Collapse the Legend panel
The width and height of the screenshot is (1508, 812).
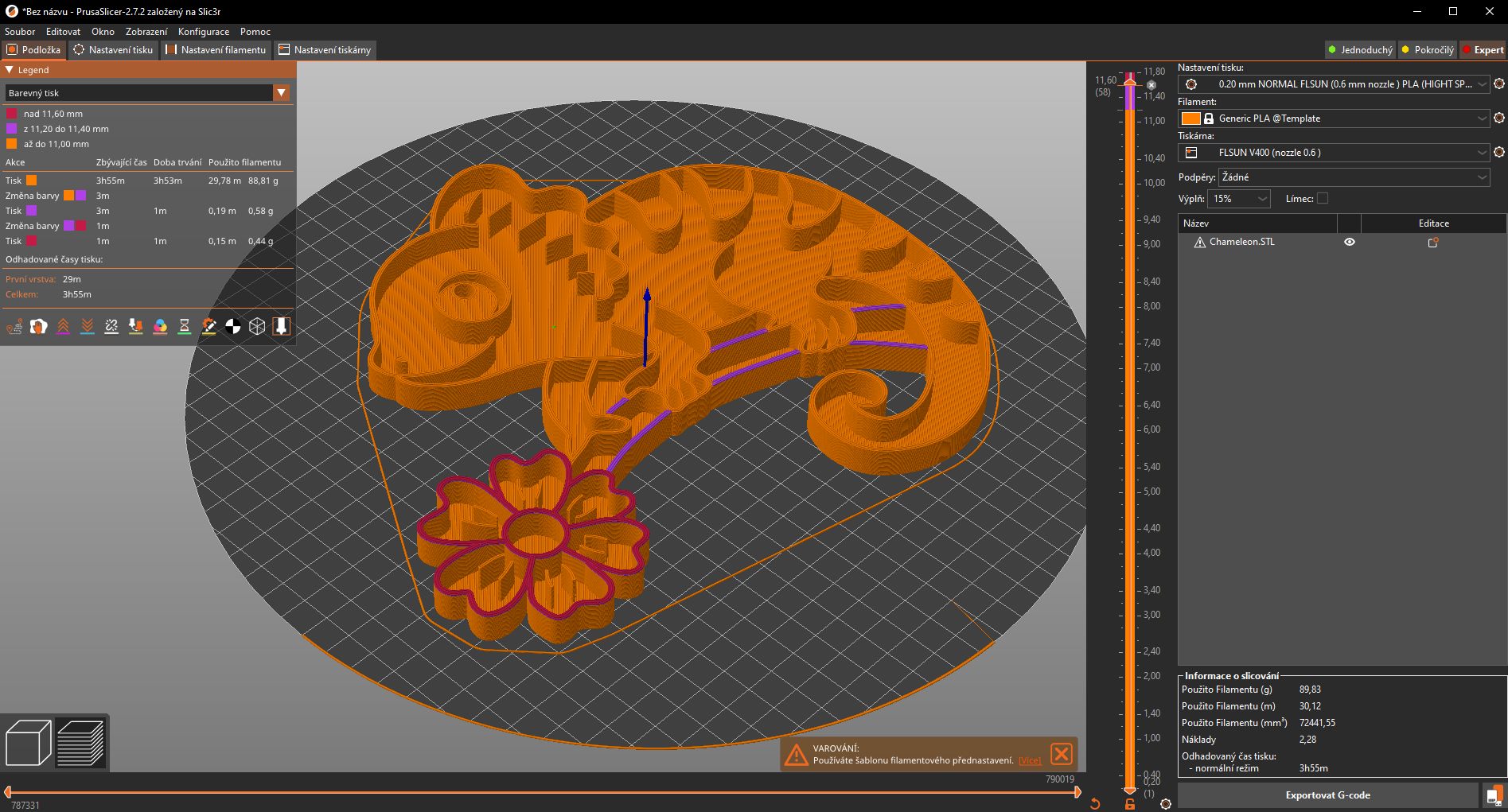10,70
